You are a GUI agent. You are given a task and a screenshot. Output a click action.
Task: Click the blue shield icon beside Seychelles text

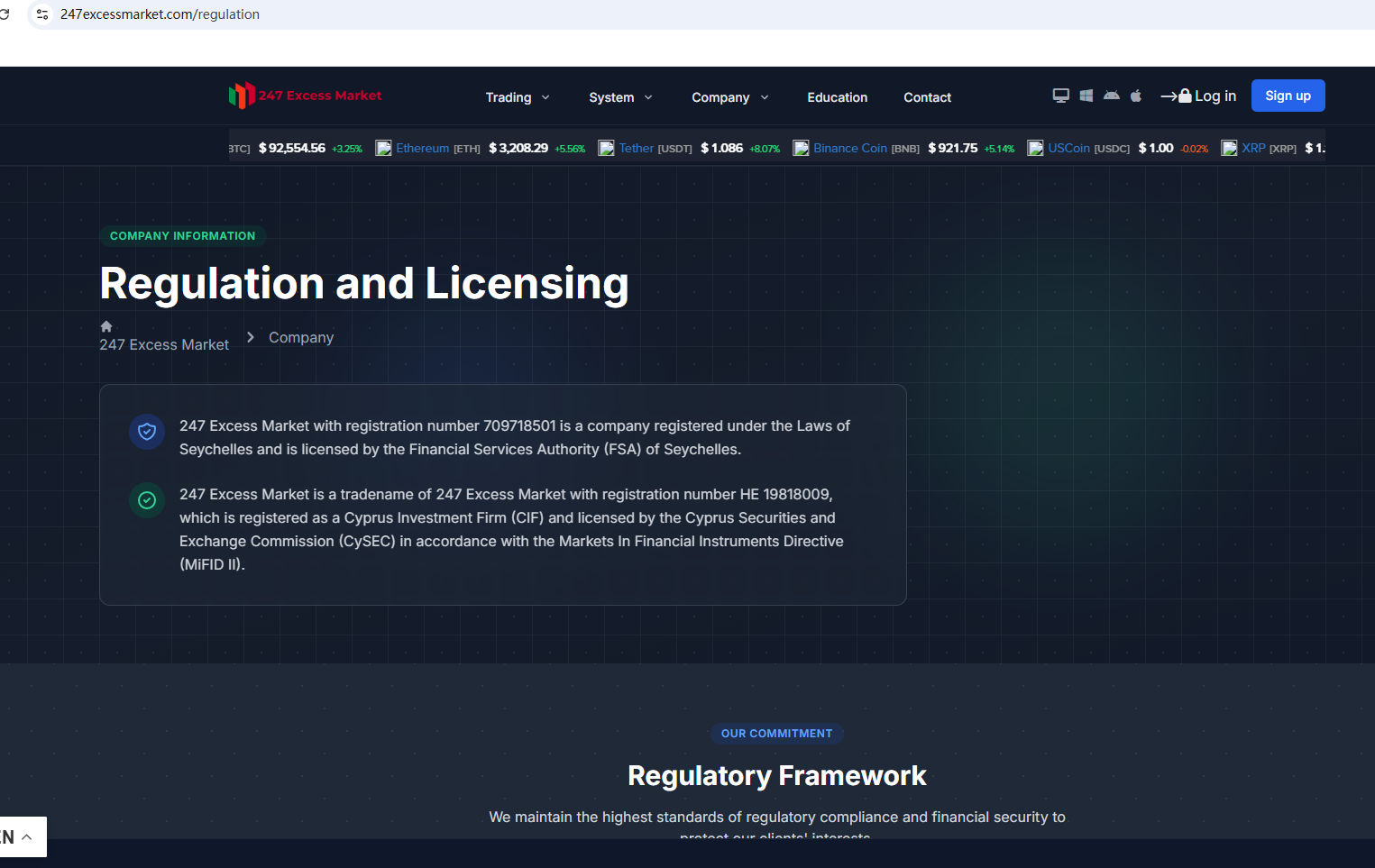point(147,432)
